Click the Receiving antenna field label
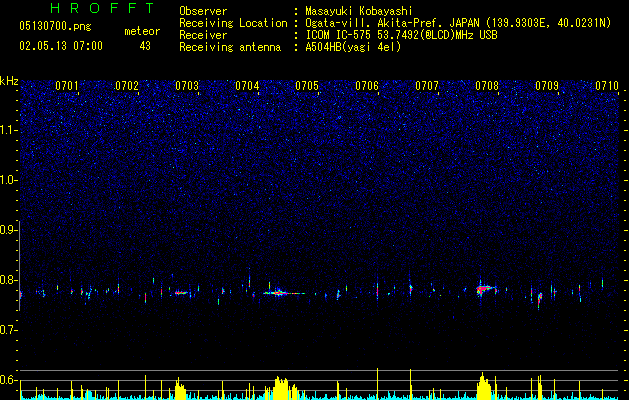 [x=230, y=47]
